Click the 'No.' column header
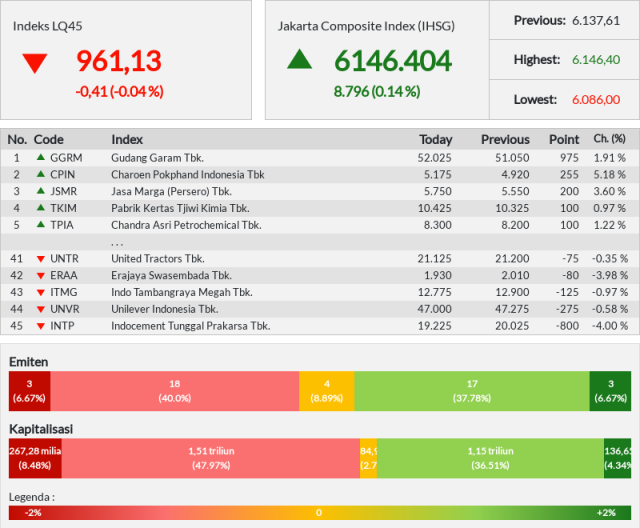 coord(17,140)
